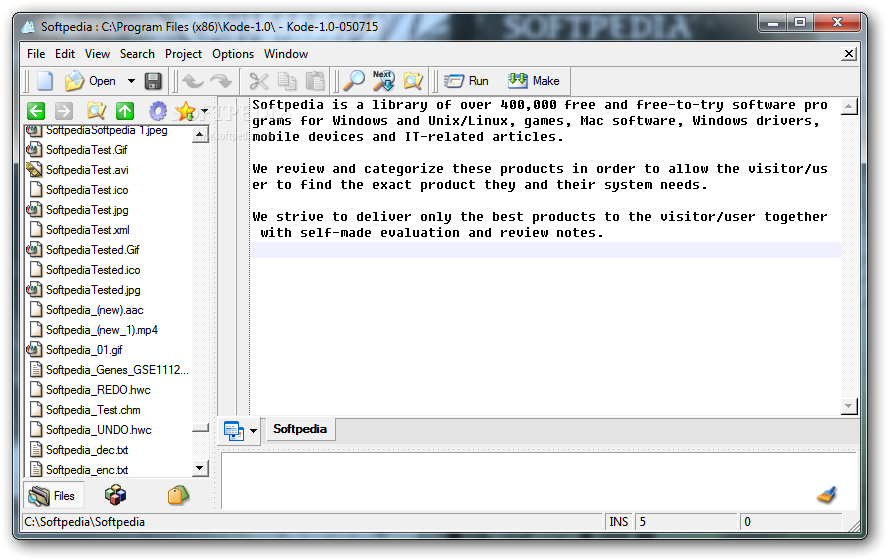This screenshot has width=888, height=560.
Task: Click the INS indicator in status bar
Action: point(618,521)
